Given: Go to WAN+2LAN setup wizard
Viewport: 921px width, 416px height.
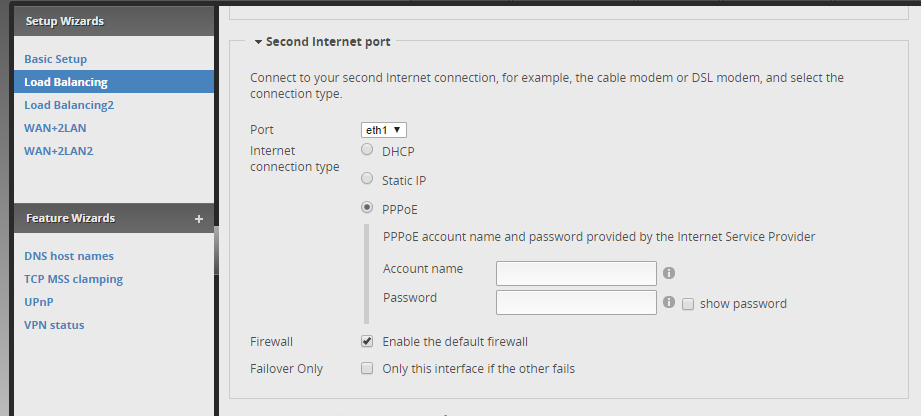Looking at the screenshot, I should [x=58, y=128].
